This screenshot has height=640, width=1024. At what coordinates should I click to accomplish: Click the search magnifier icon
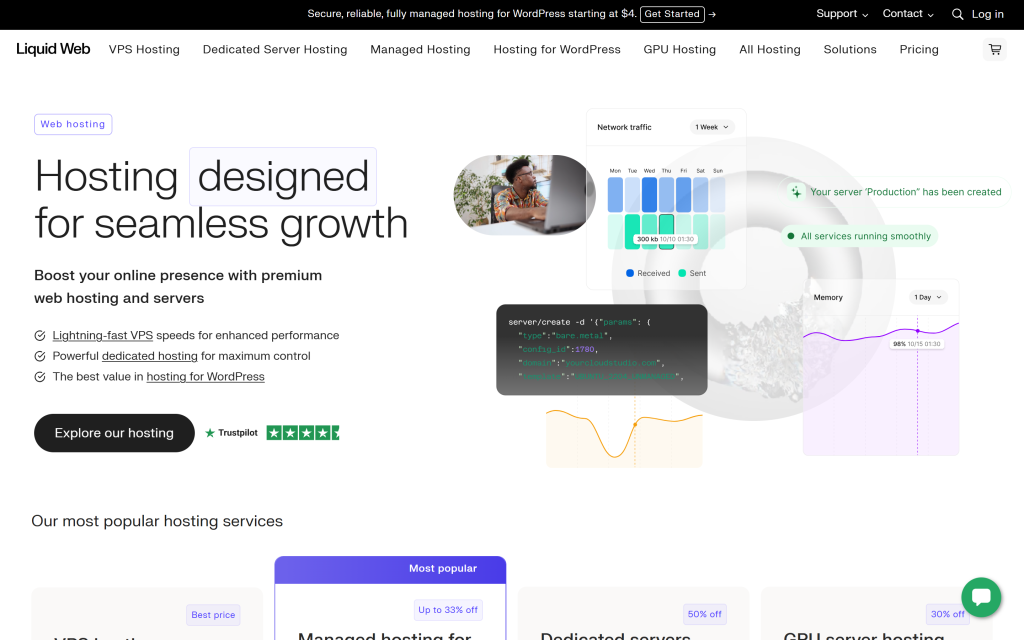click(957, 14)
